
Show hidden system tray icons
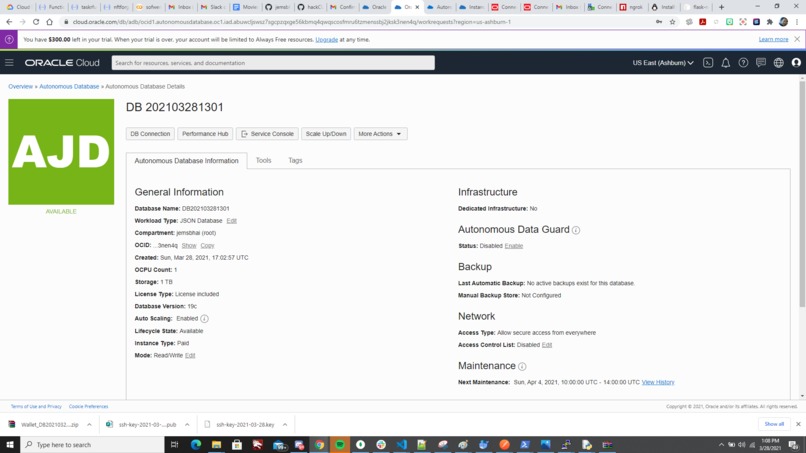click(x=721, y=445)
